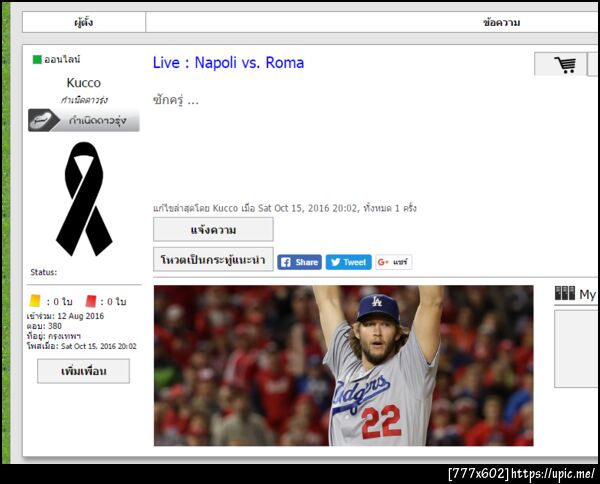Screen dimensions: 600x484
Task: Tweet this post on Twitter
Action: click(349, 262)
